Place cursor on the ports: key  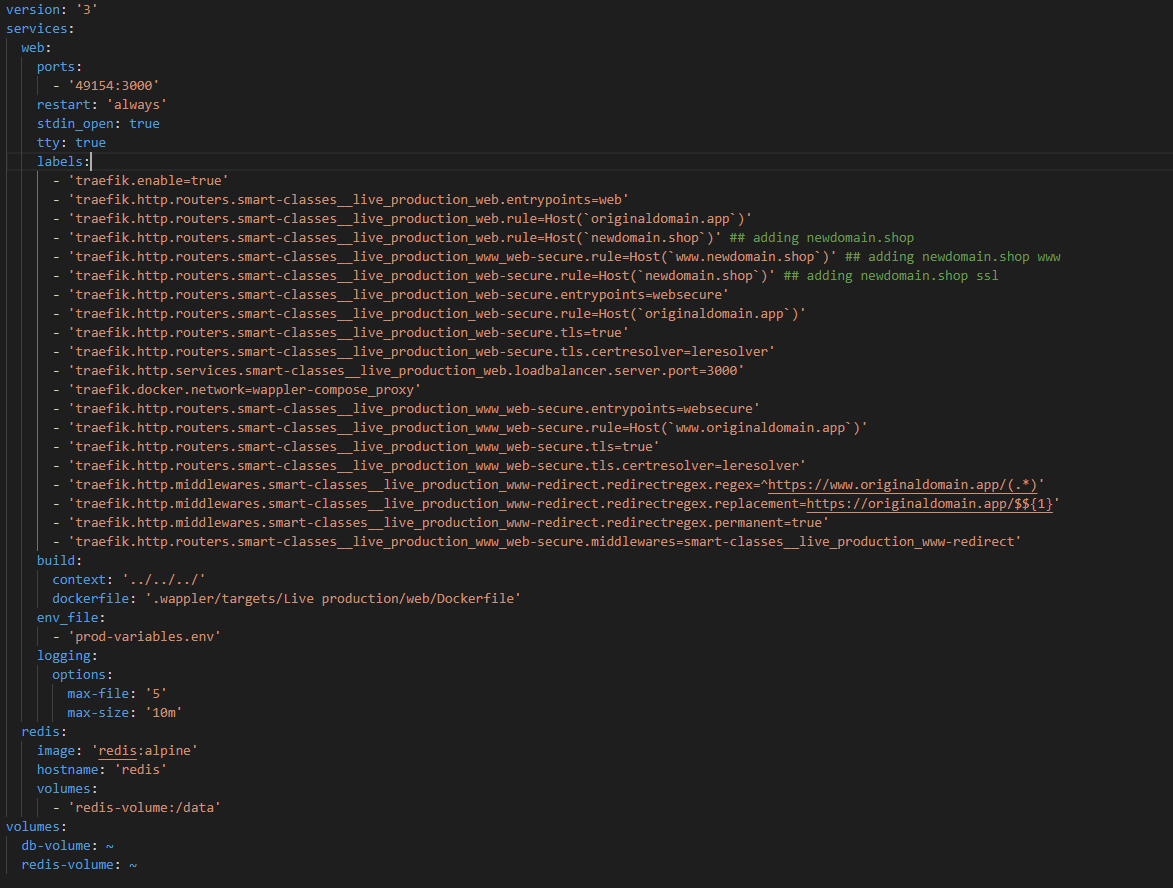pyautogui.click(x=60, y=67)
